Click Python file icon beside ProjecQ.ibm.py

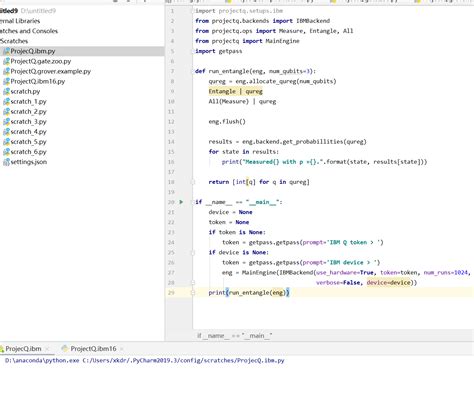(x=6, y=51)
